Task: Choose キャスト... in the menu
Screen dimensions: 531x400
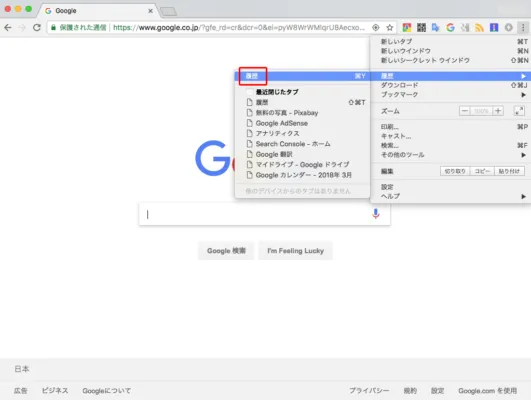Action: [451, 136]
